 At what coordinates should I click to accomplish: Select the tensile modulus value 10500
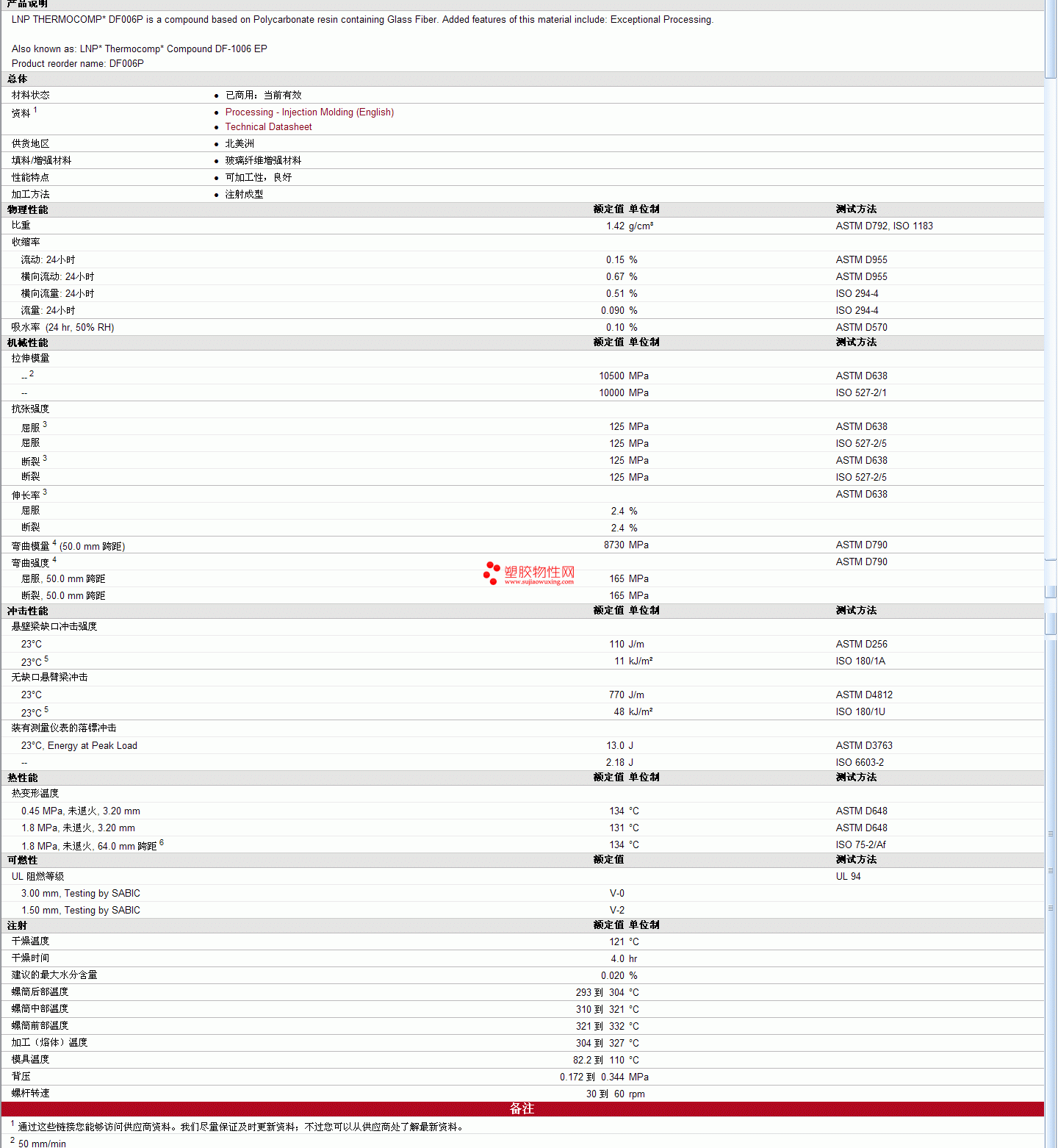coord(611,376)
